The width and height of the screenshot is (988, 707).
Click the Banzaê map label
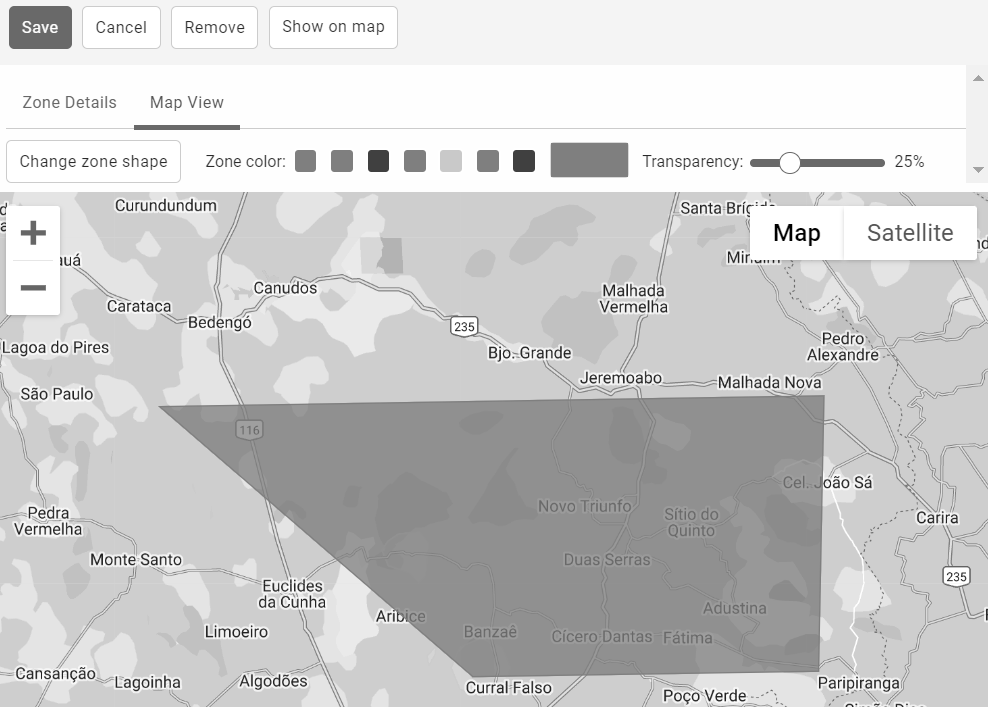490,631
